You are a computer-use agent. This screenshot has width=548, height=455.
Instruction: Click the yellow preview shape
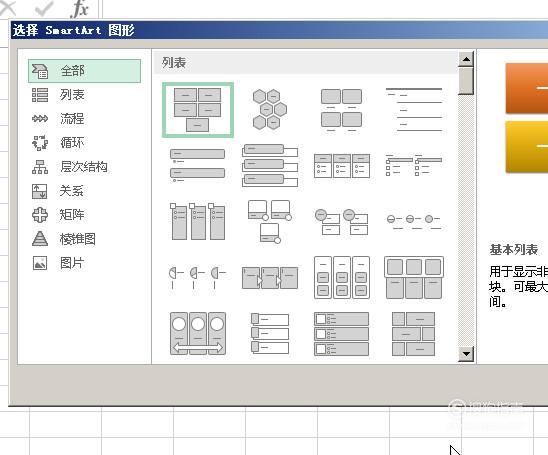tap(527, 147)
